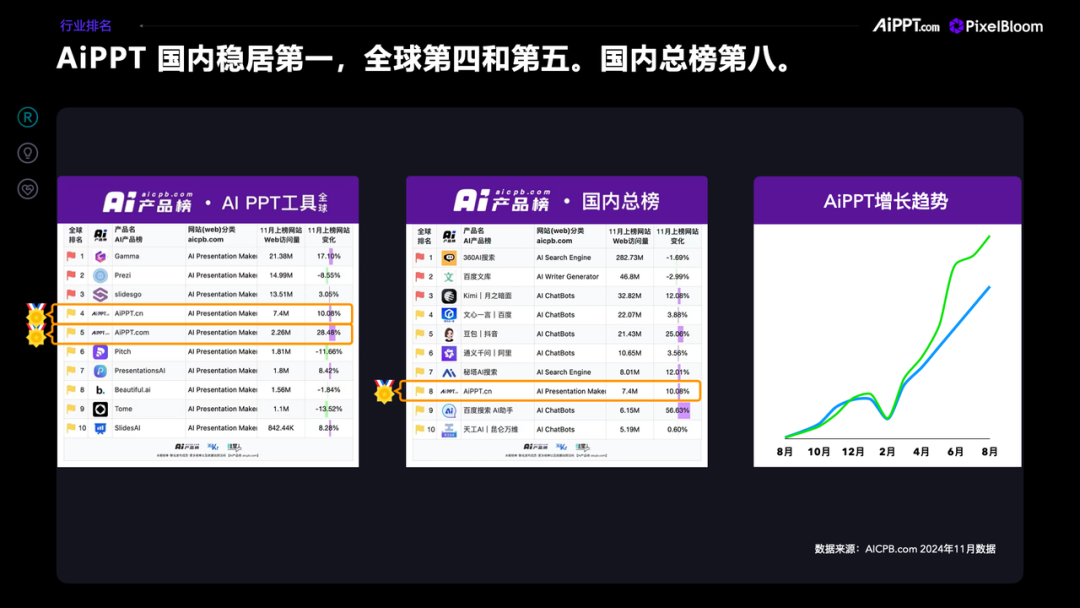Click 文心一言's traffic value 22.07M

630,315
